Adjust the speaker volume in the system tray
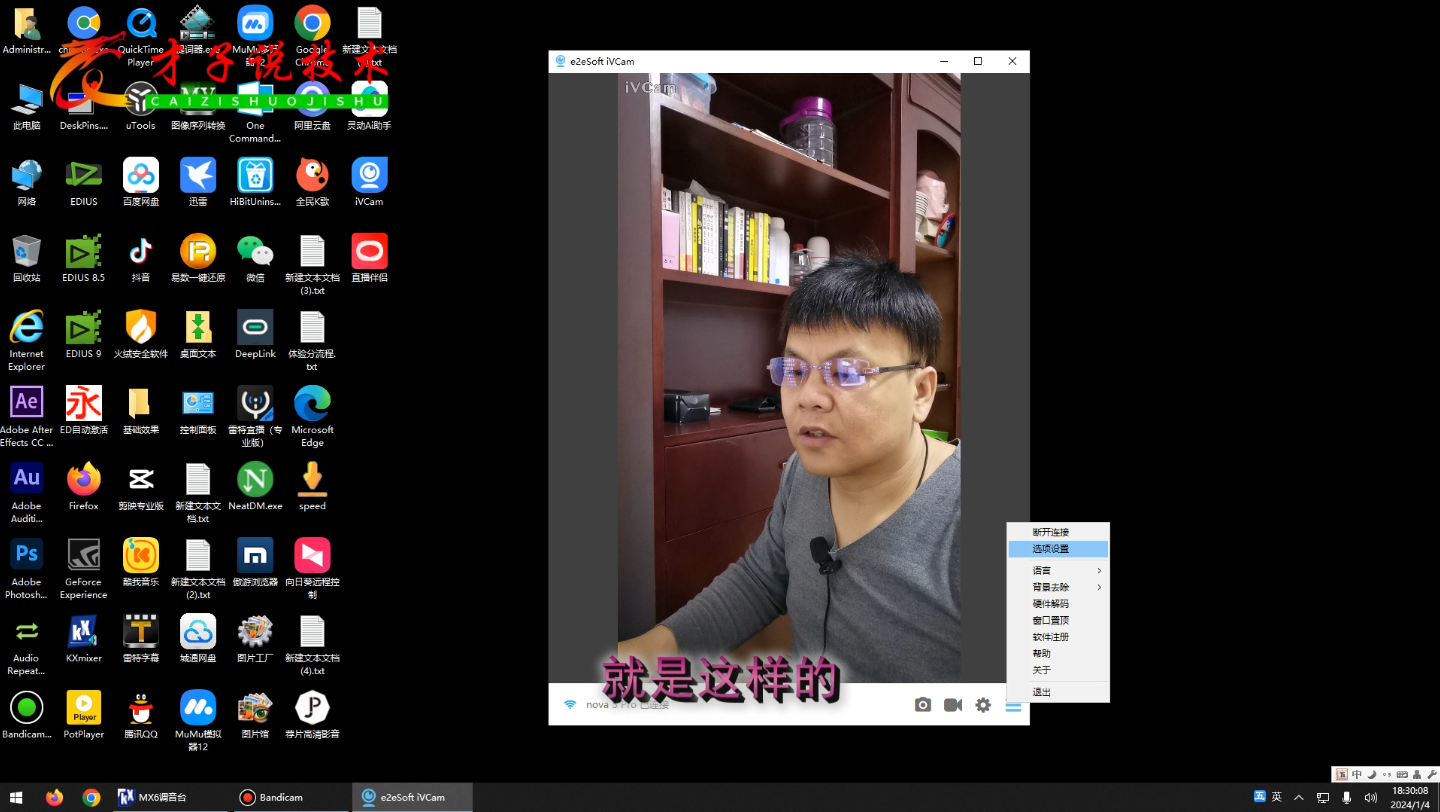The height and width of the screenshot is (812, 1440). (1372, 797)
